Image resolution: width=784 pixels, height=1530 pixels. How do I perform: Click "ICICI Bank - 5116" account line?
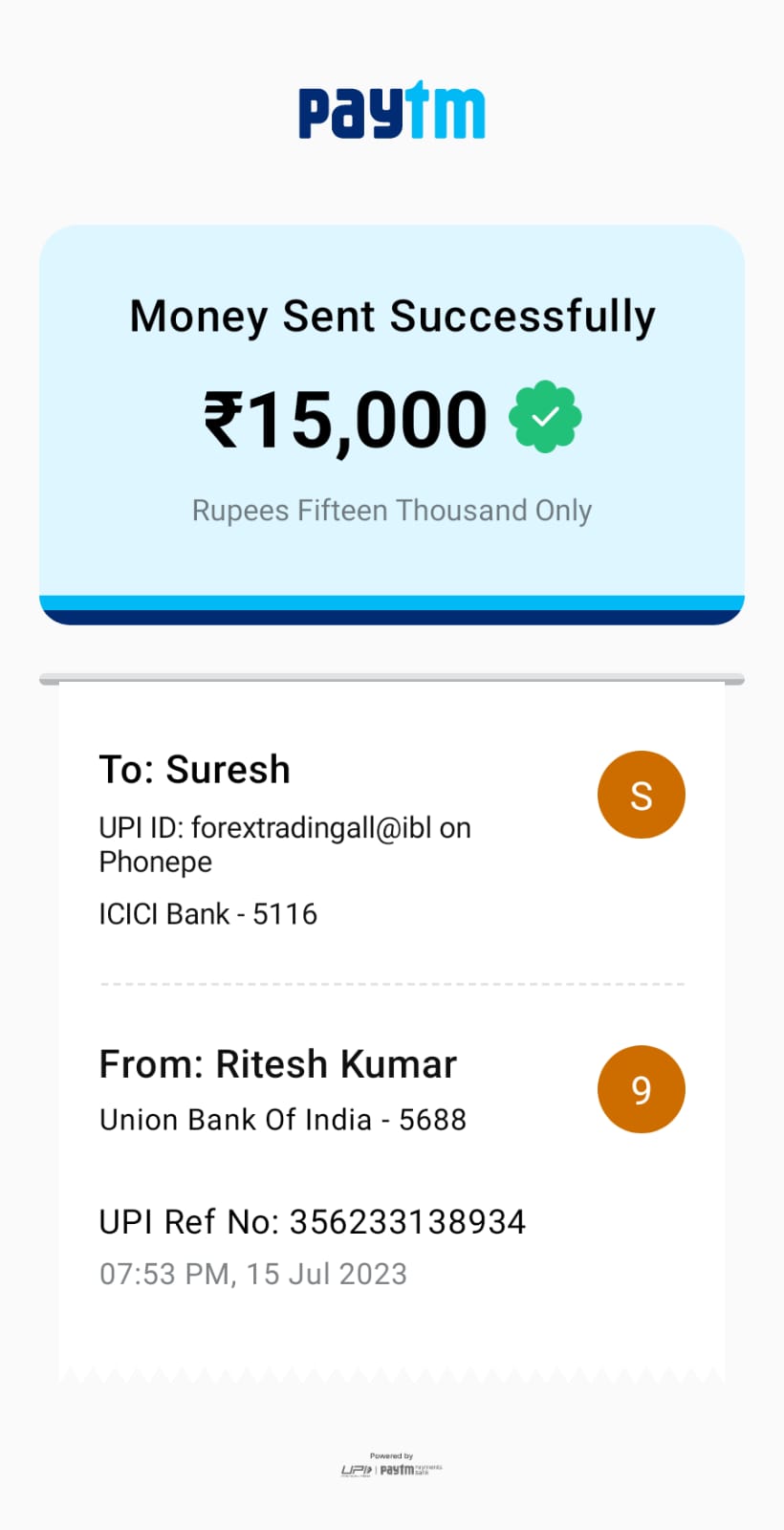[x=208, y=914]
